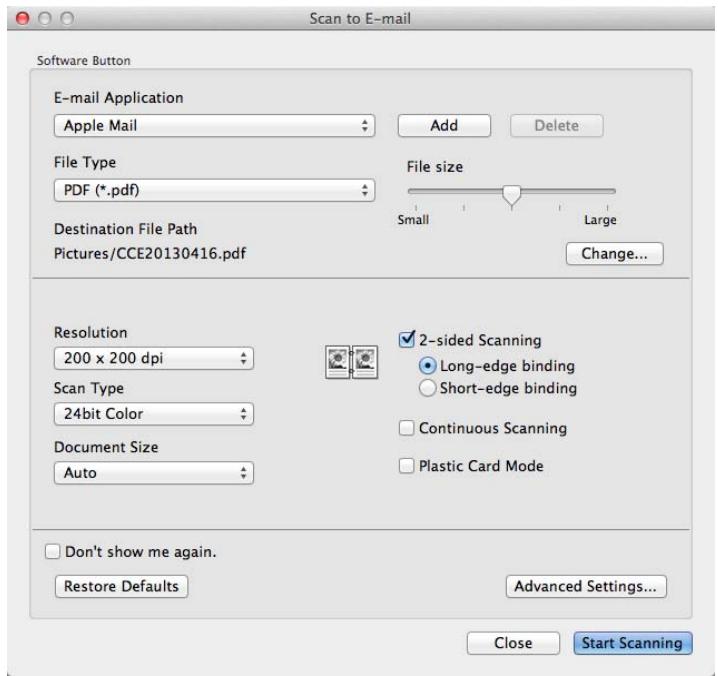Click the File size slider handle
Viewport: 718px width, 676px height.
(x=511, y=196)
